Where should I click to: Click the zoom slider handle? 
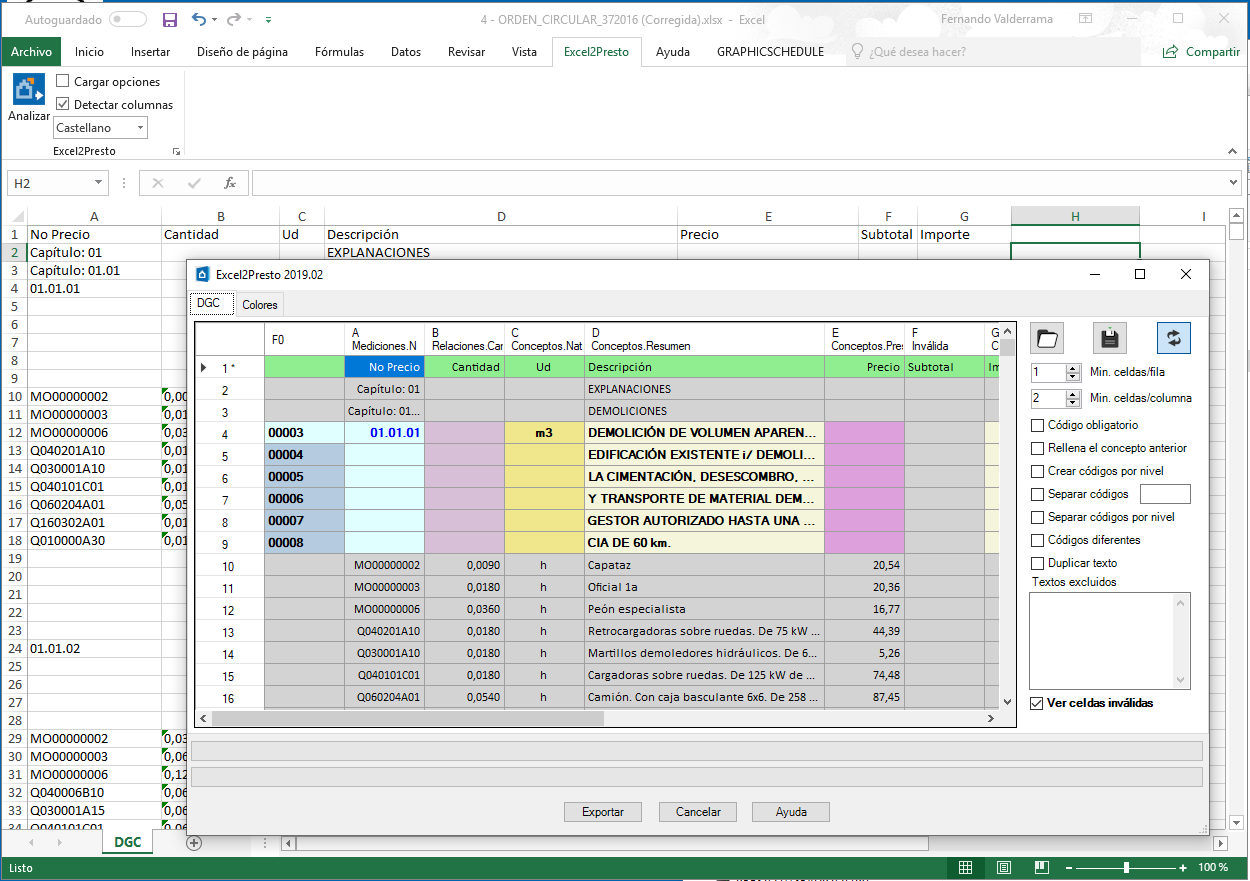[x=1127, y=867]
